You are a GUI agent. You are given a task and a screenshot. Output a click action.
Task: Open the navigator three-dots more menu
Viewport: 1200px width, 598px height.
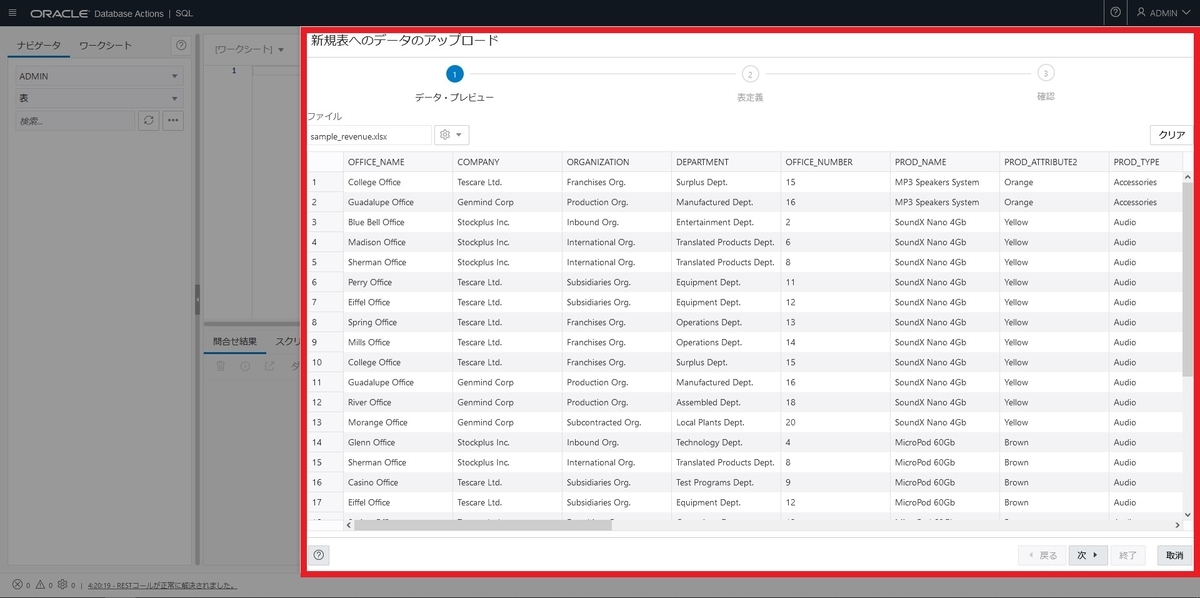pos(172,120)
